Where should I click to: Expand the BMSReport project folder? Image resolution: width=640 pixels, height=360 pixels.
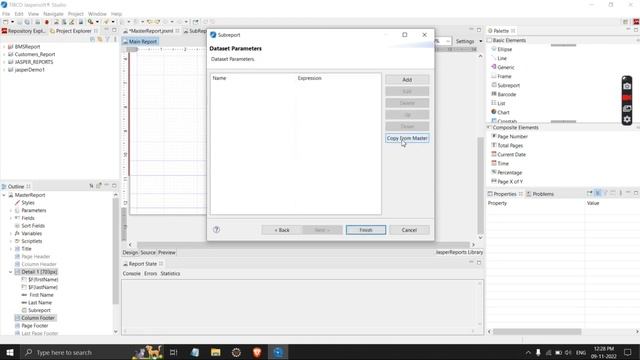[4, 47]
